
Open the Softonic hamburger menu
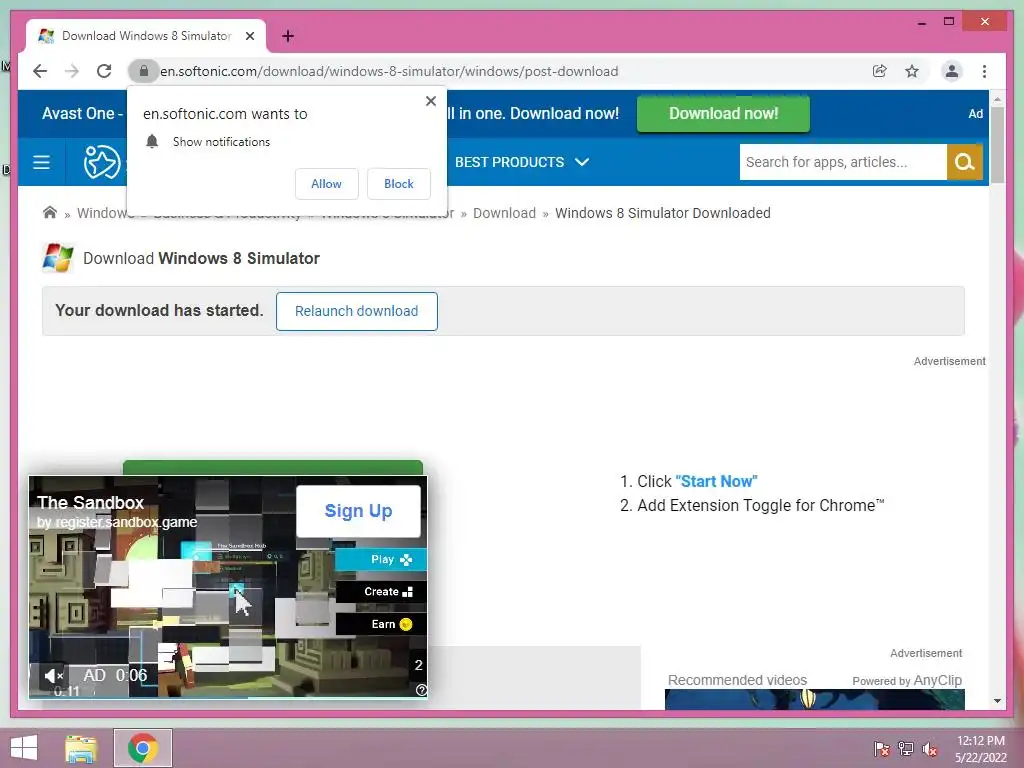[41, 162]
